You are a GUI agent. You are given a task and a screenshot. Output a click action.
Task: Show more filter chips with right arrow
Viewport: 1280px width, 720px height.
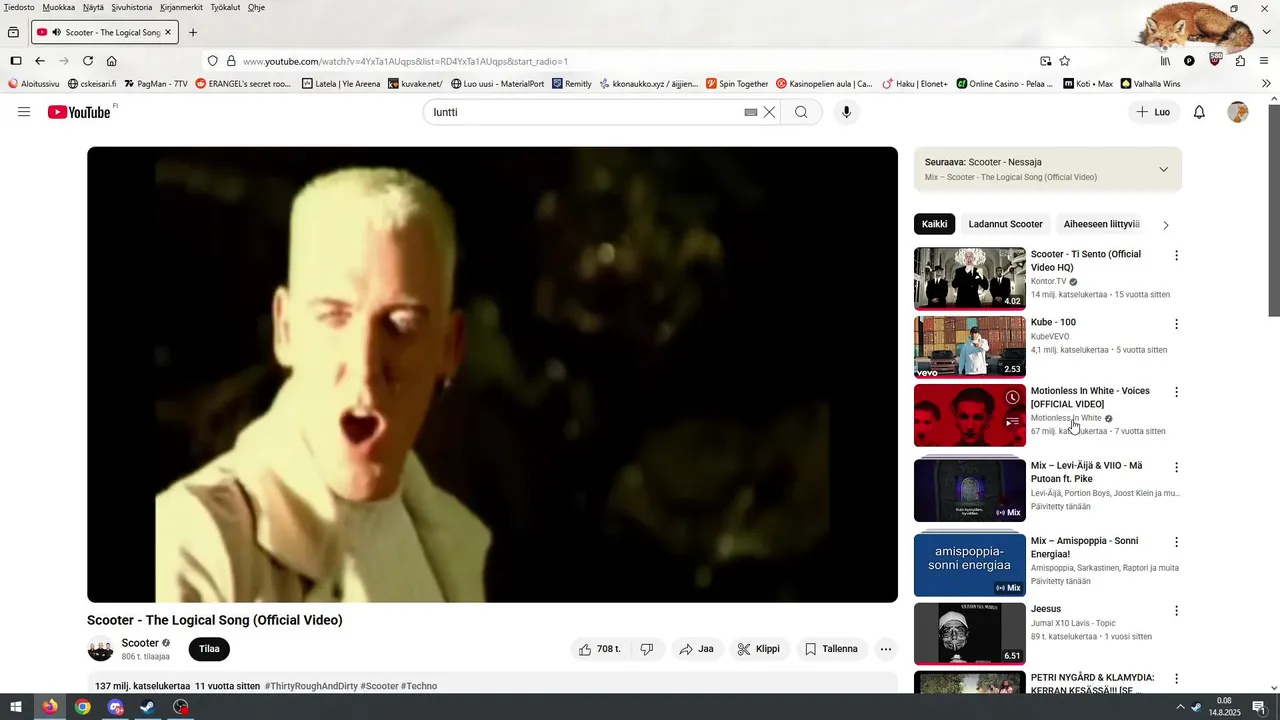[1165, 225]
